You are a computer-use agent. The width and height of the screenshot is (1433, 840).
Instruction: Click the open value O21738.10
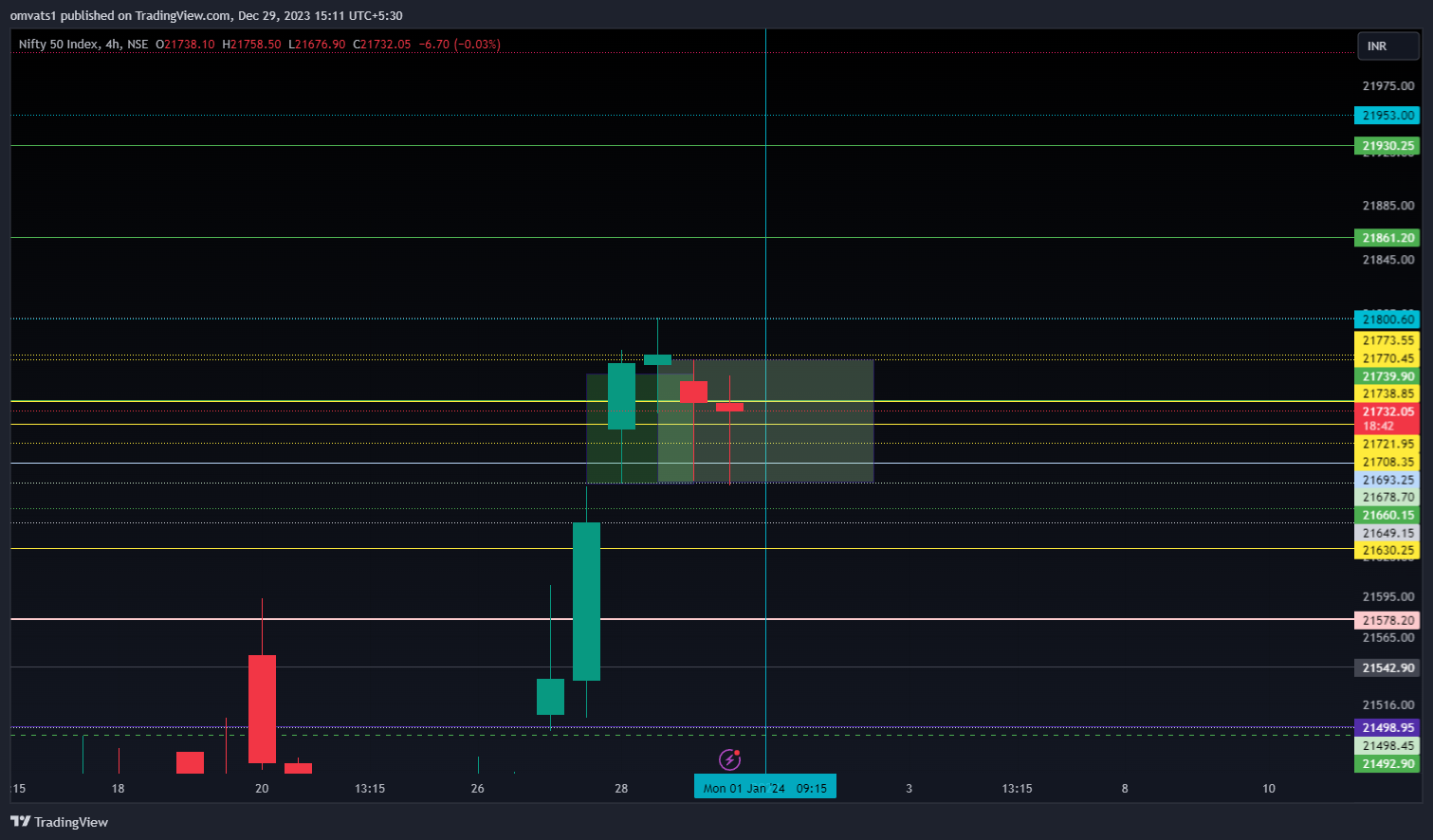(x=185, y=44)
